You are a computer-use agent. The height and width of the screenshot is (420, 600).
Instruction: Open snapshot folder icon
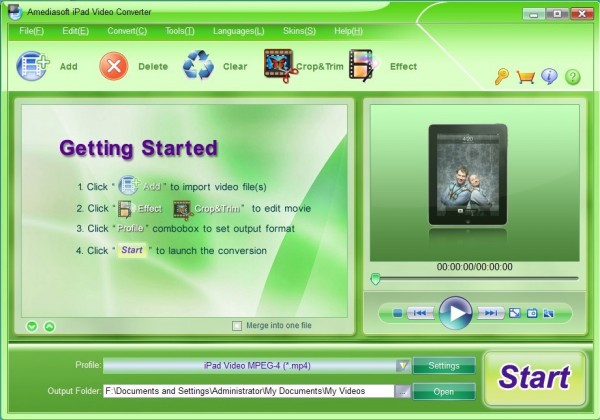click(549, 313)
